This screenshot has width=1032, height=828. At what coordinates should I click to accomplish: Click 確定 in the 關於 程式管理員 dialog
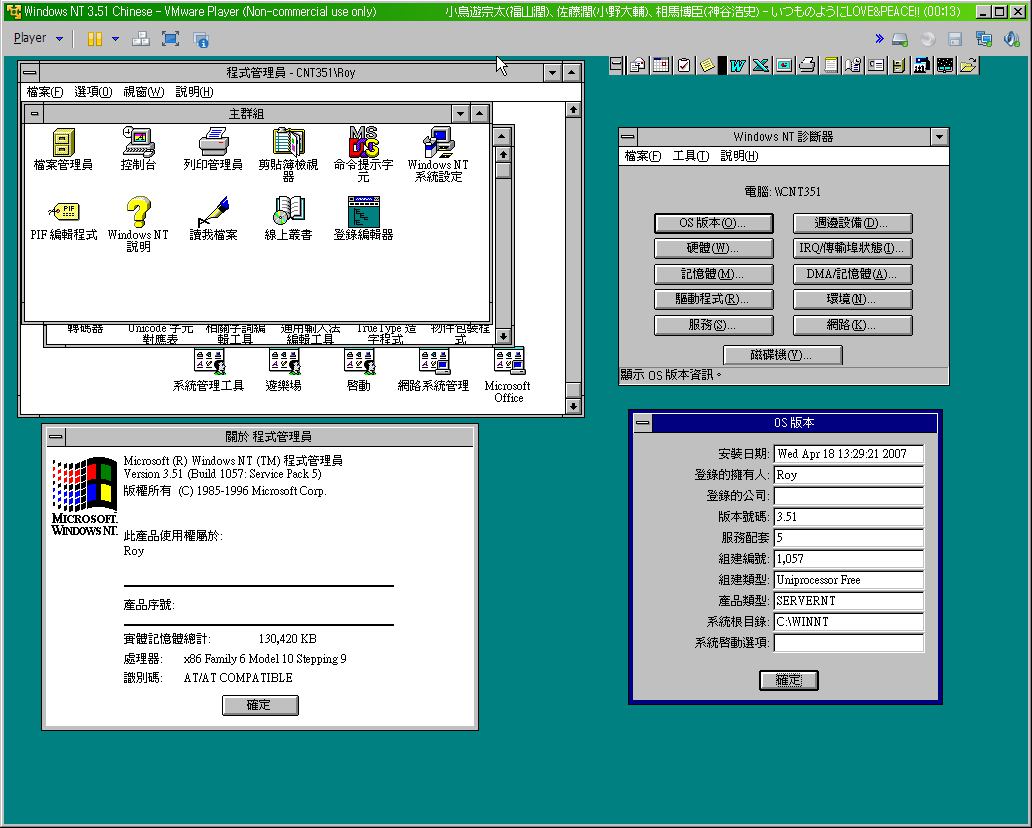coord(260,705)
